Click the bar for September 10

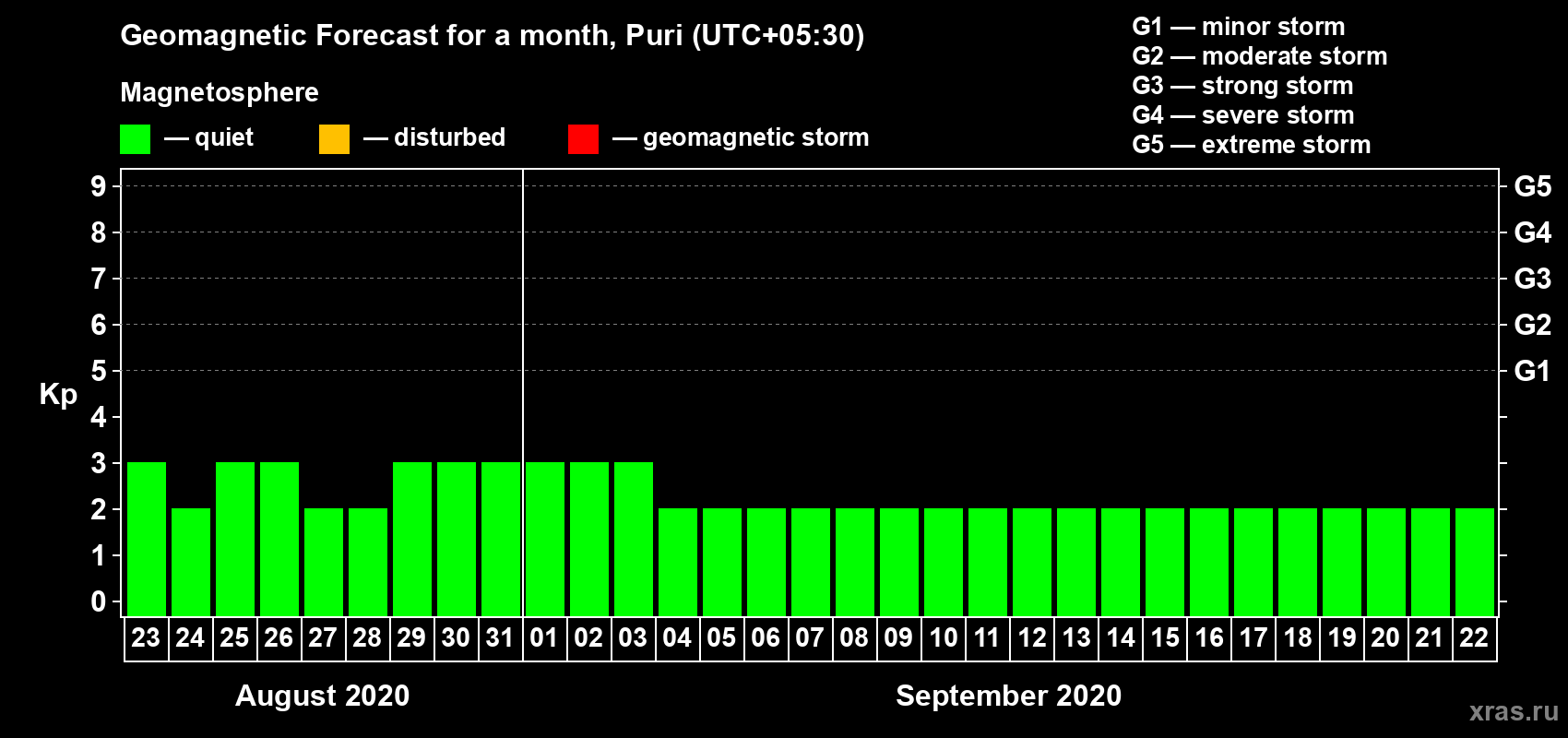pos(944,562)
